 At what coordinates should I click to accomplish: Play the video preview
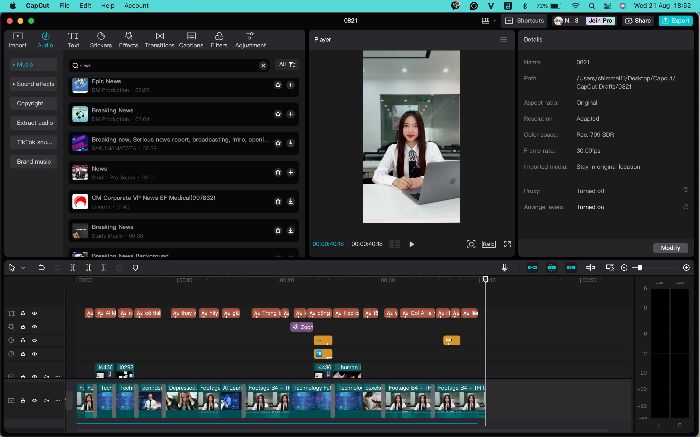[412, 244]
